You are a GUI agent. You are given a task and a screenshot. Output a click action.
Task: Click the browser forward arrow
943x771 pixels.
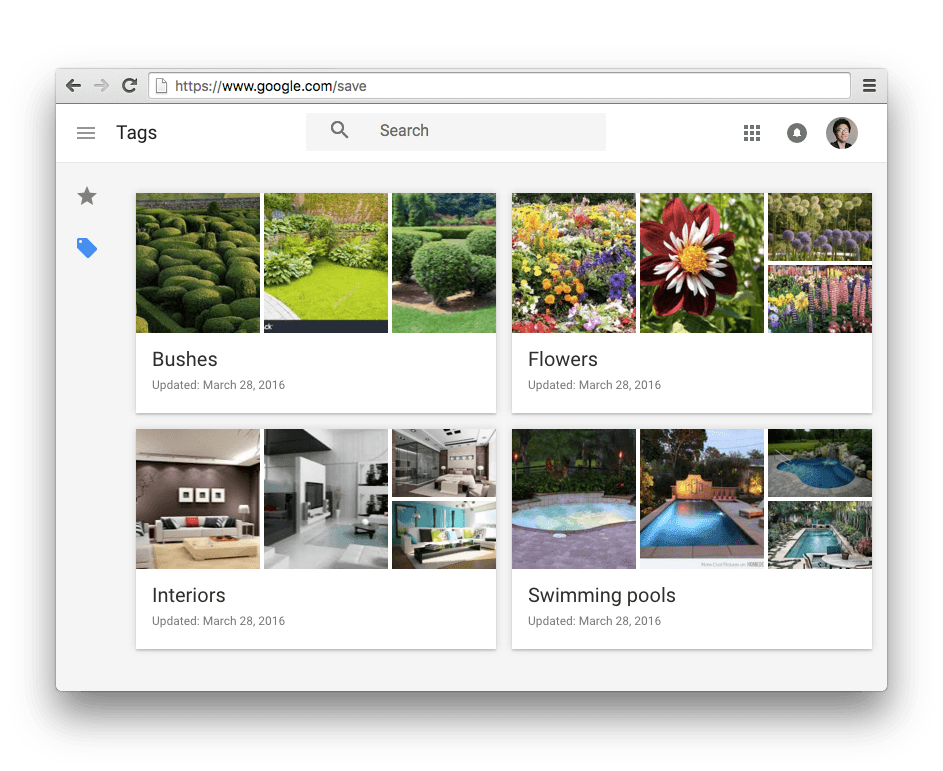point(101,86)
